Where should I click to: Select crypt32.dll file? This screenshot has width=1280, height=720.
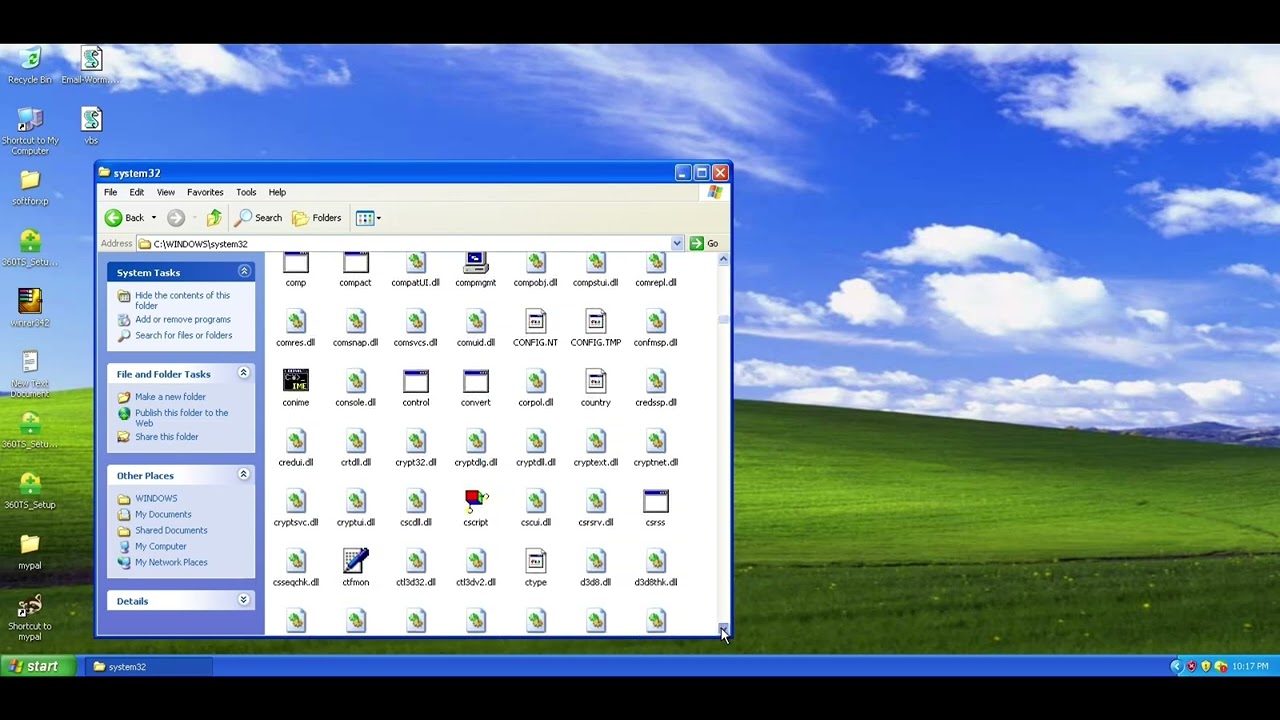pos(415,448)
